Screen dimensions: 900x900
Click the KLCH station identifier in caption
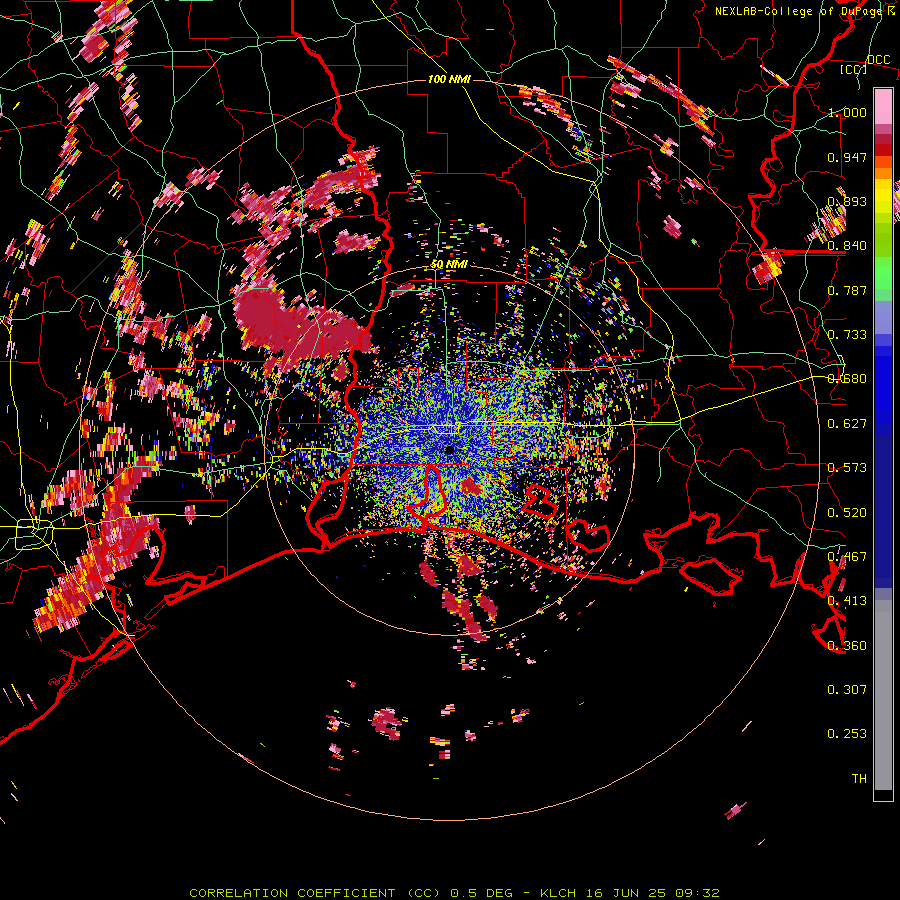pyautogui.click(x=558, y=893)
